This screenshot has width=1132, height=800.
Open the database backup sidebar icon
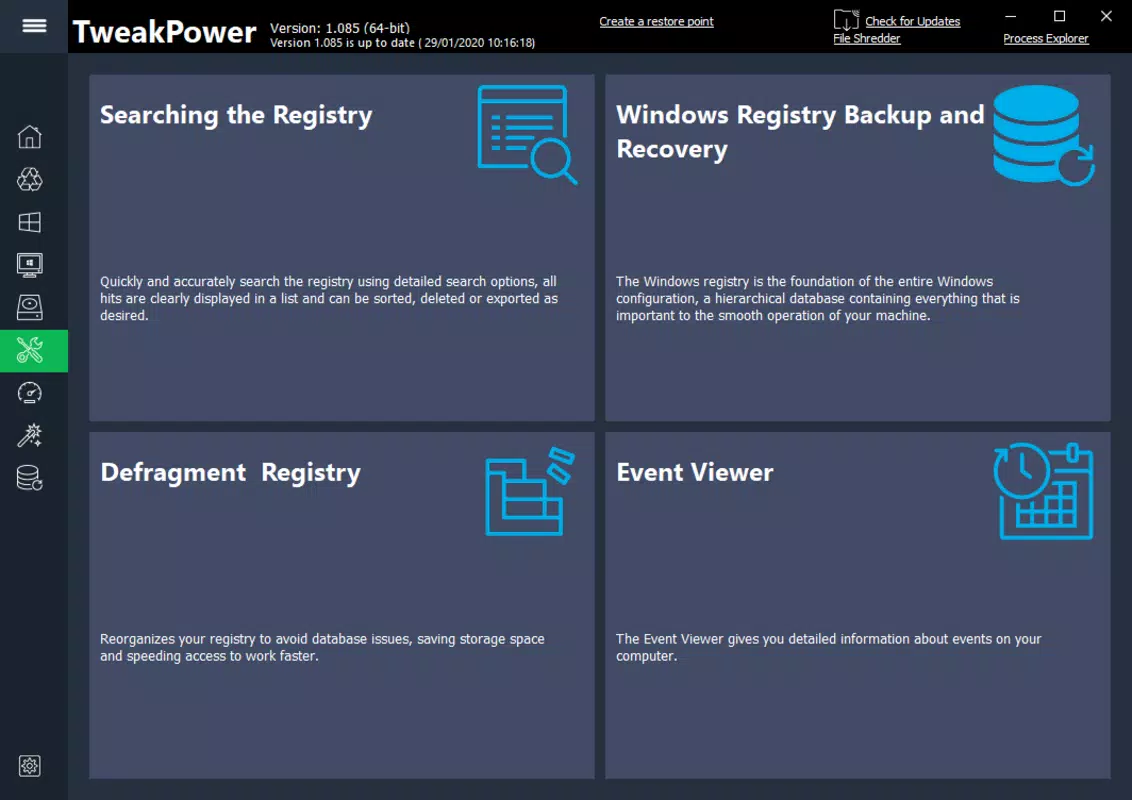coord(30,478)
